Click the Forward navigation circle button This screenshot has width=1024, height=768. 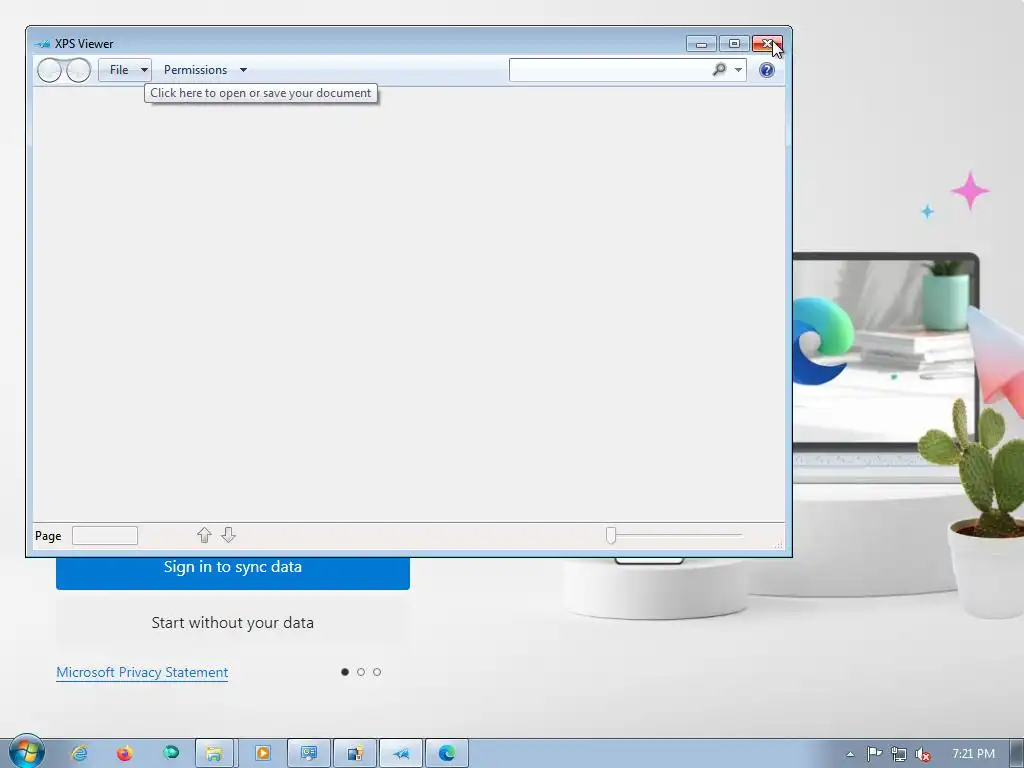78,70
